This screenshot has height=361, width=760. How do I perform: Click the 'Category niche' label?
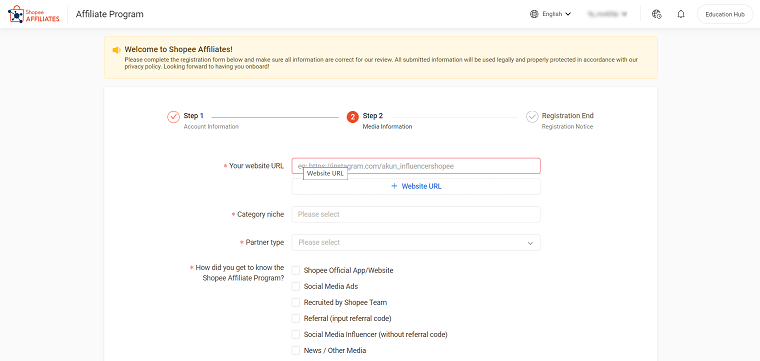(x=260, y=214)
